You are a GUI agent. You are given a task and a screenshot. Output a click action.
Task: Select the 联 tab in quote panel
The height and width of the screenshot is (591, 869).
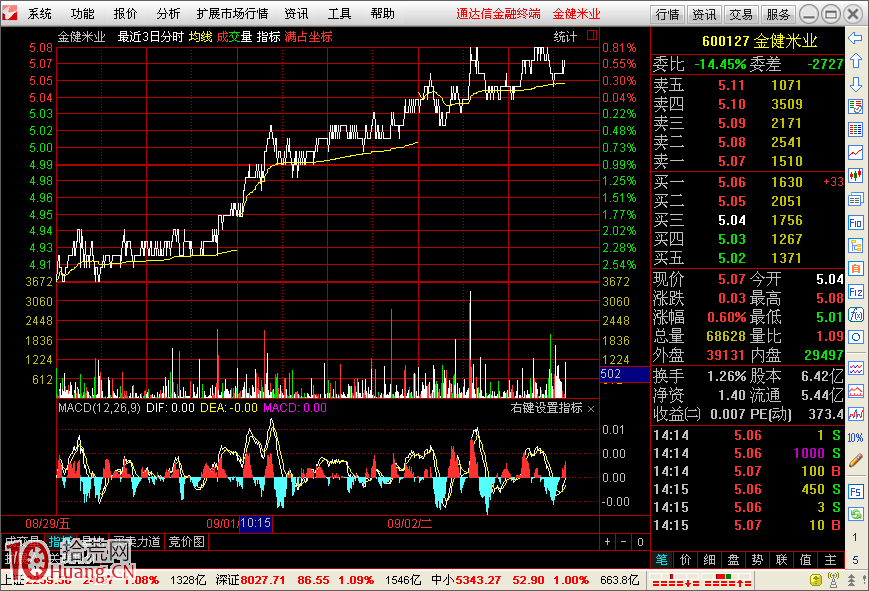click(781, 560)
